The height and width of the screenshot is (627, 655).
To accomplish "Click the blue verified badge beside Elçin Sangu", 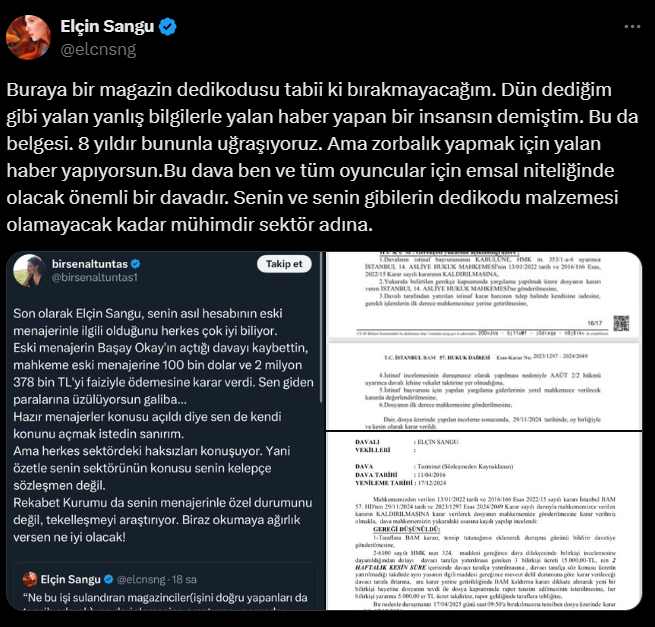I will [168, 27].
